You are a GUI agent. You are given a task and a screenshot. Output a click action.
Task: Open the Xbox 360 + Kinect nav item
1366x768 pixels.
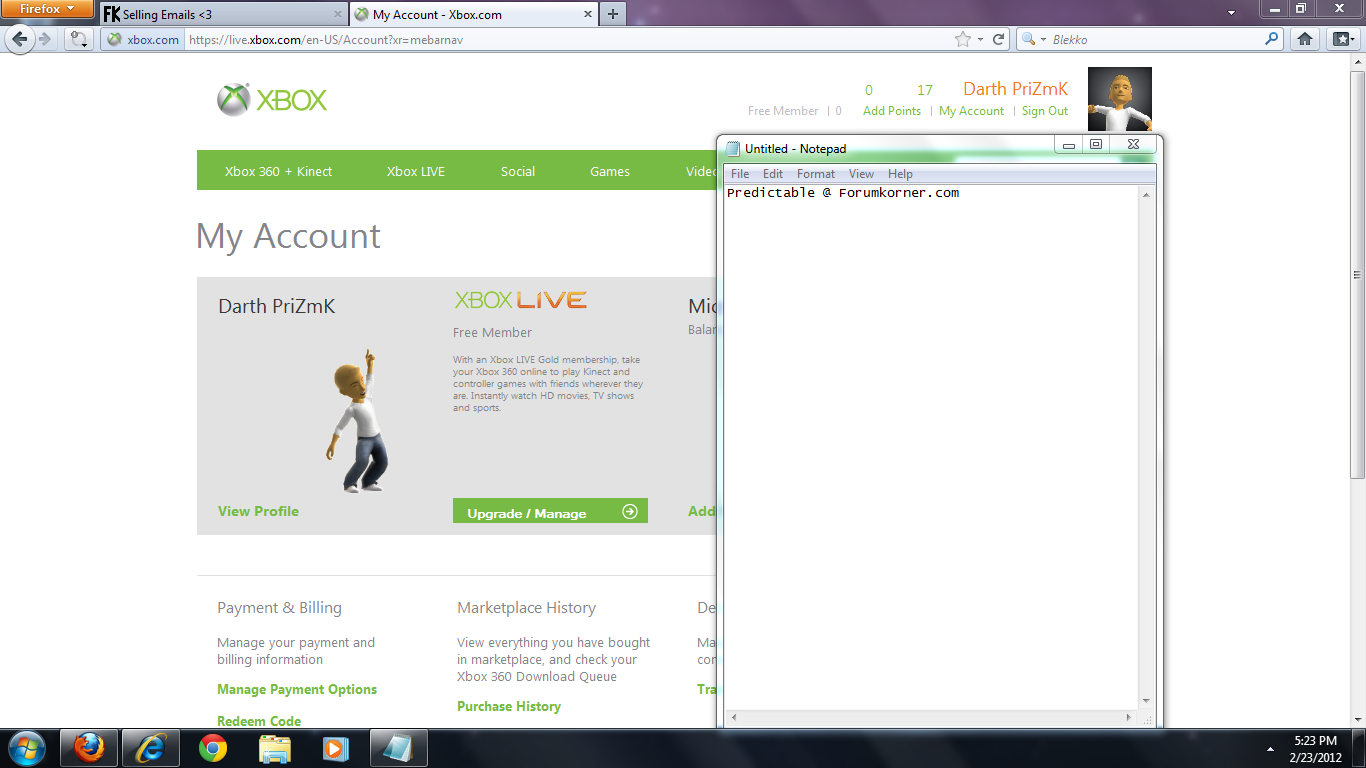pyautogui.click(x=278, y=171)
